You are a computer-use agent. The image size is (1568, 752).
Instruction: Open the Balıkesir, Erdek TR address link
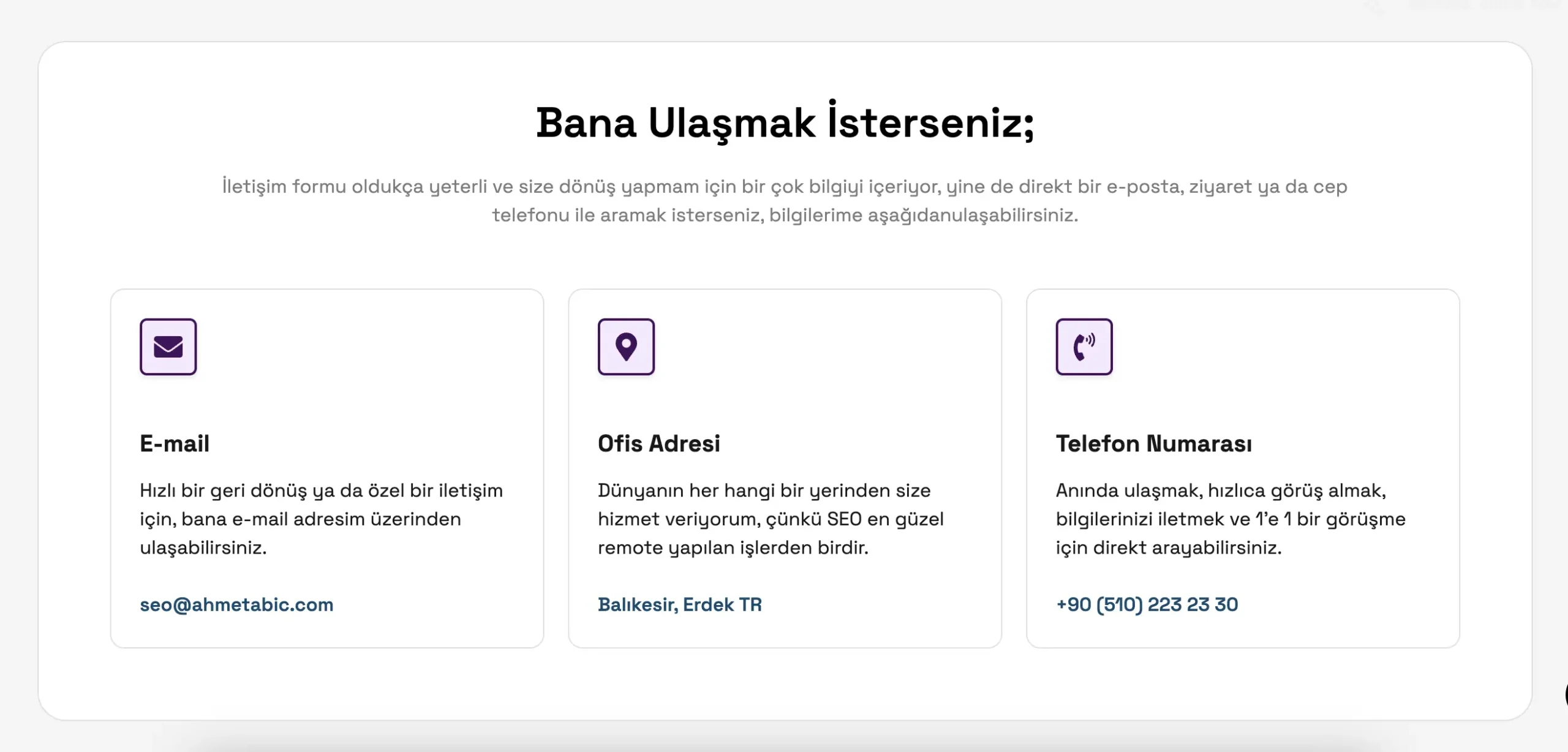[680, 605]
